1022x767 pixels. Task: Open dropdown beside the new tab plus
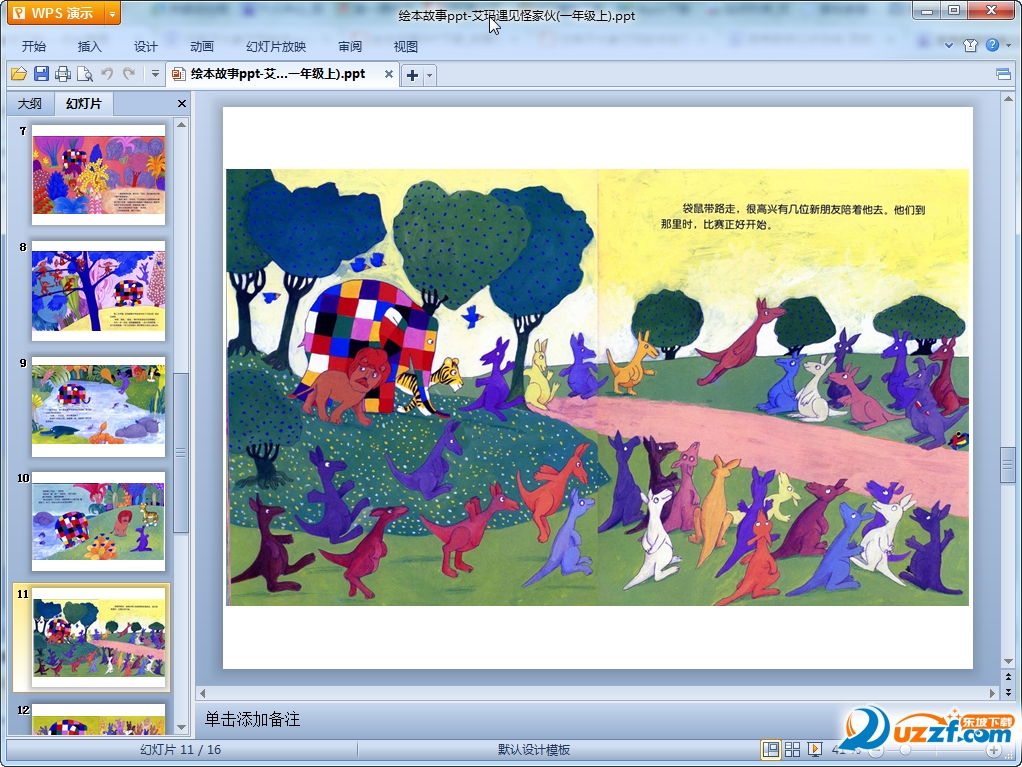430,76
